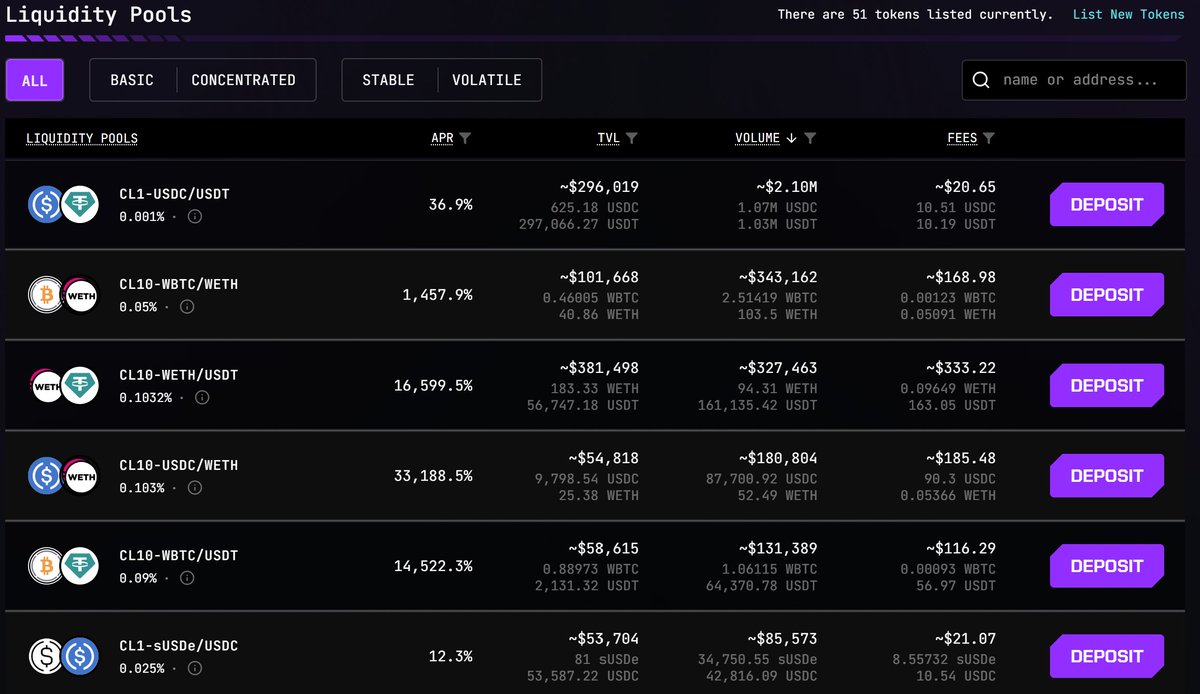Image resolution: width=1200 pixels, height=694 pixels.
Task: Sort by the APR column header
Action: pyautogui.click(x=442, y=138)
